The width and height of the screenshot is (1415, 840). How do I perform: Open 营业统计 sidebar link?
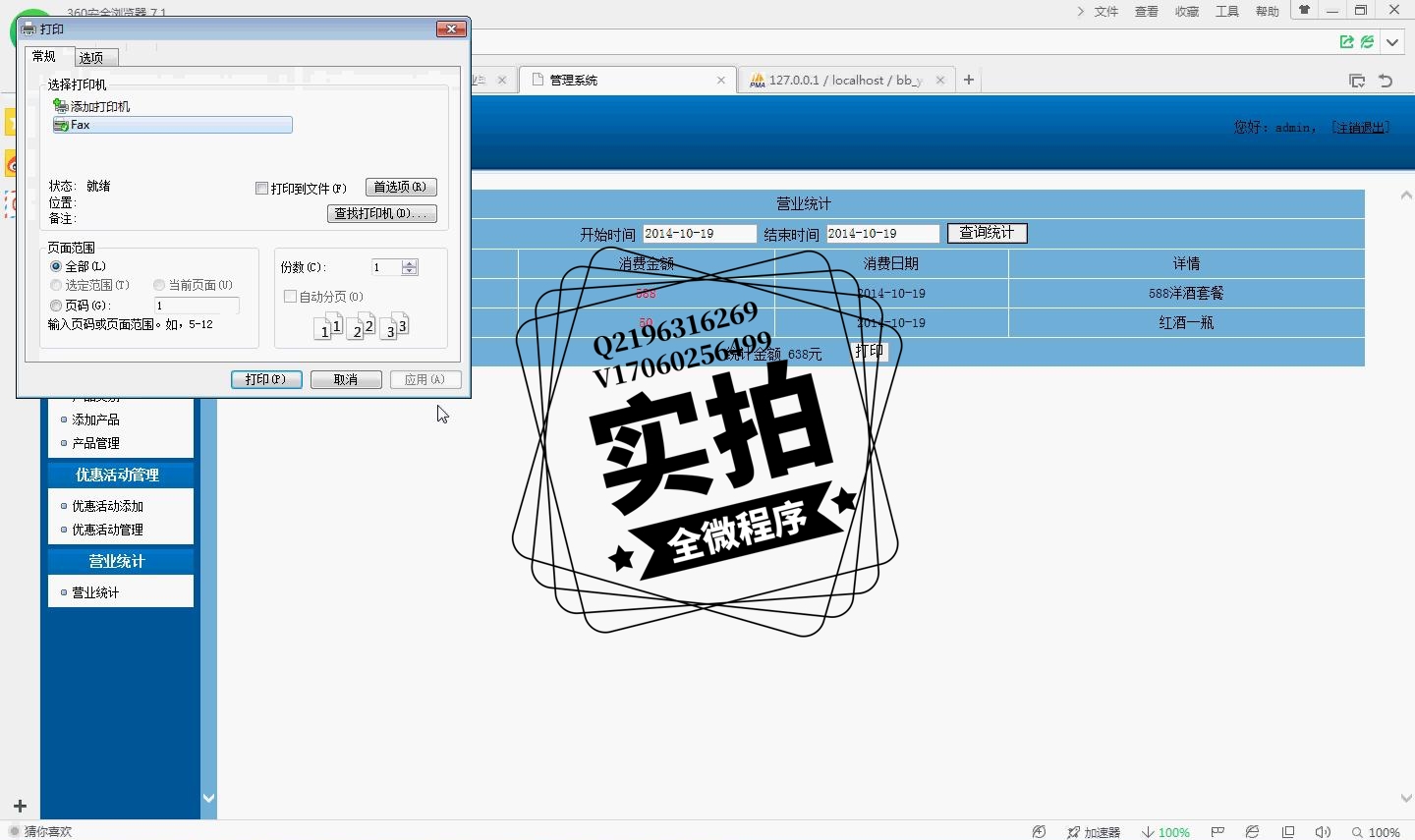pos(95,592)
